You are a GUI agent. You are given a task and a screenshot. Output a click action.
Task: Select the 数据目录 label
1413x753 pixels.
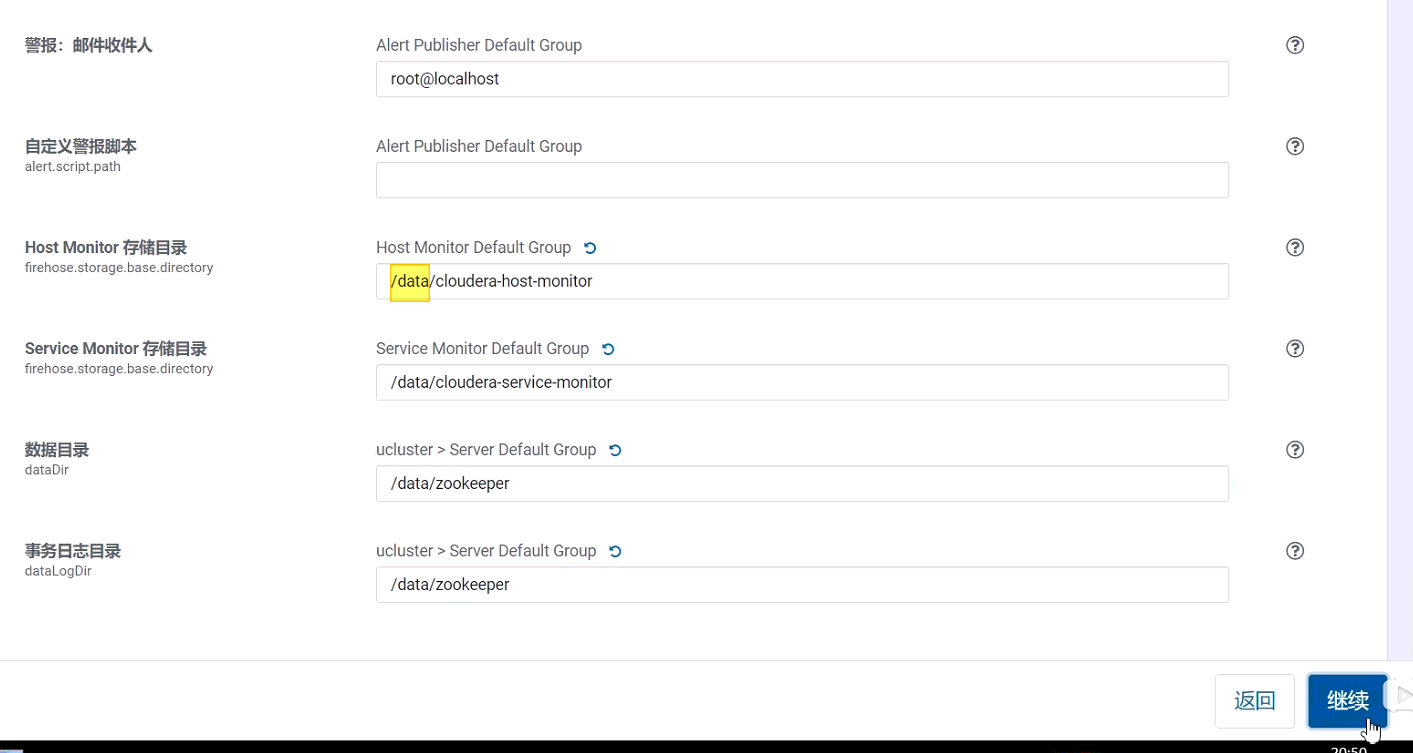click(57, 449)
